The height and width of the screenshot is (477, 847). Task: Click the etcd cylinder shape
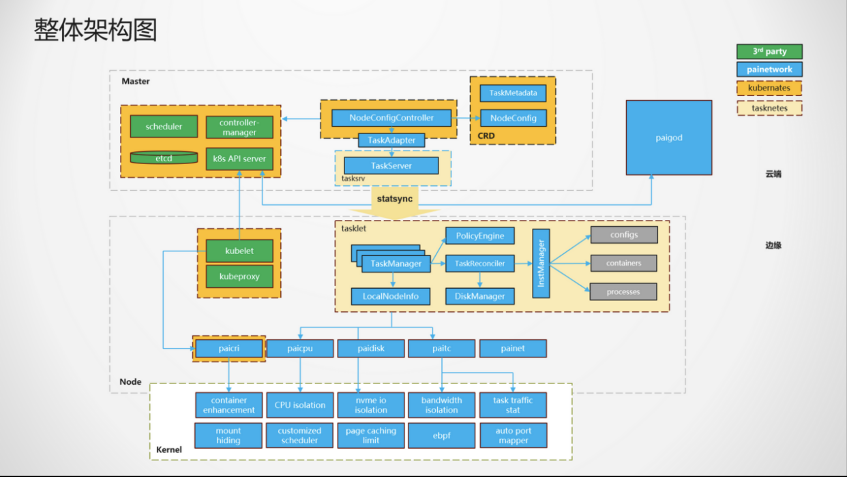point(164,158)
